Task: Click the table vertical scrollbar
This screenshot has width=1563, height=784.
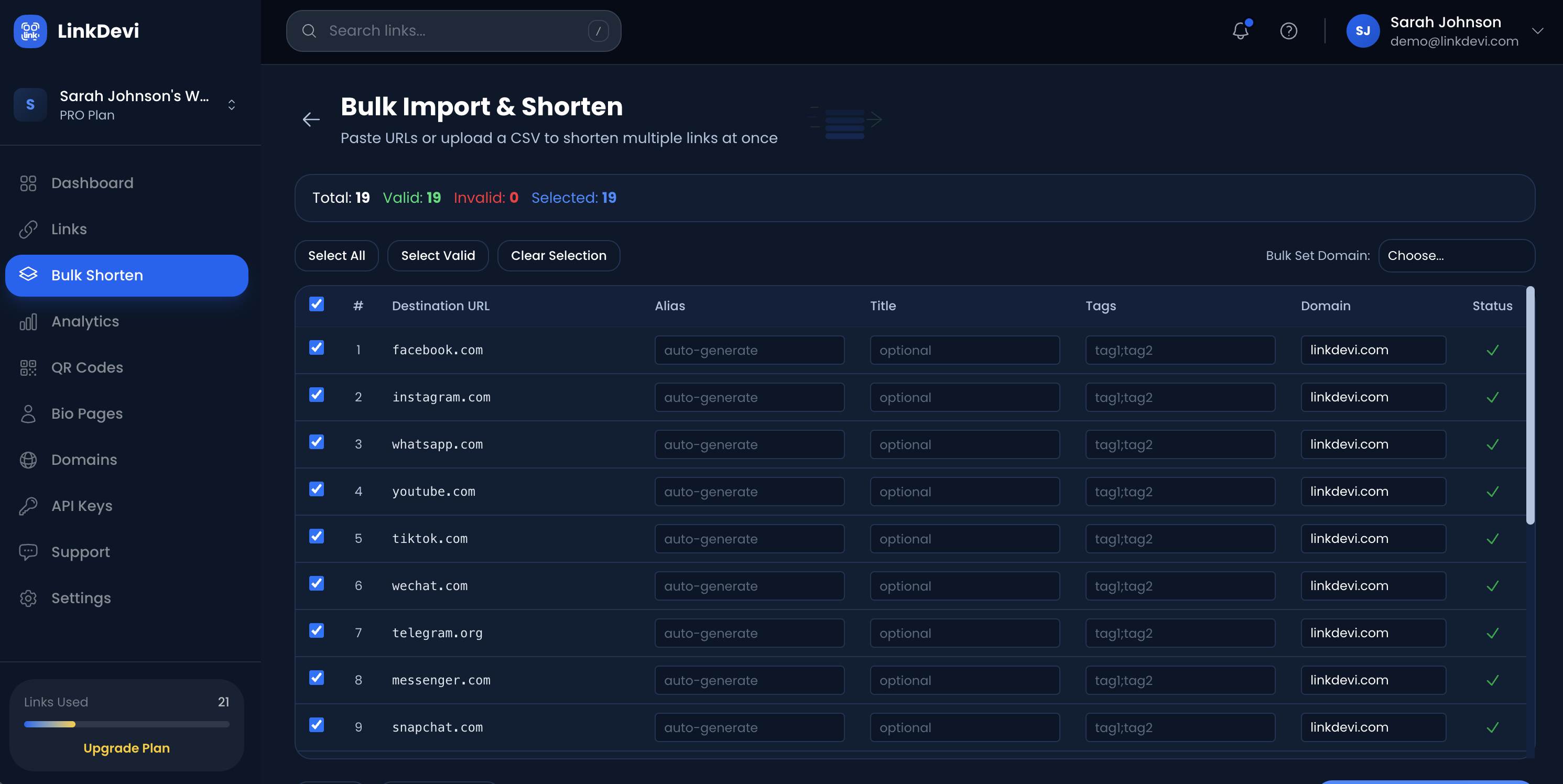Action: [x=1530, y=405]
